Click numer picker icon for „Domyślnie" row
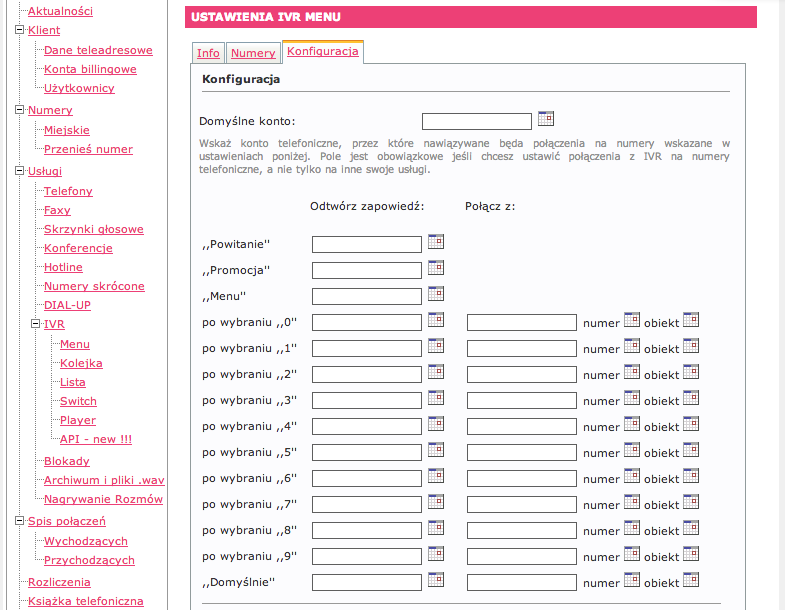Image resolution: width=785 pixels, height=610 pixels. coord(632,580)
